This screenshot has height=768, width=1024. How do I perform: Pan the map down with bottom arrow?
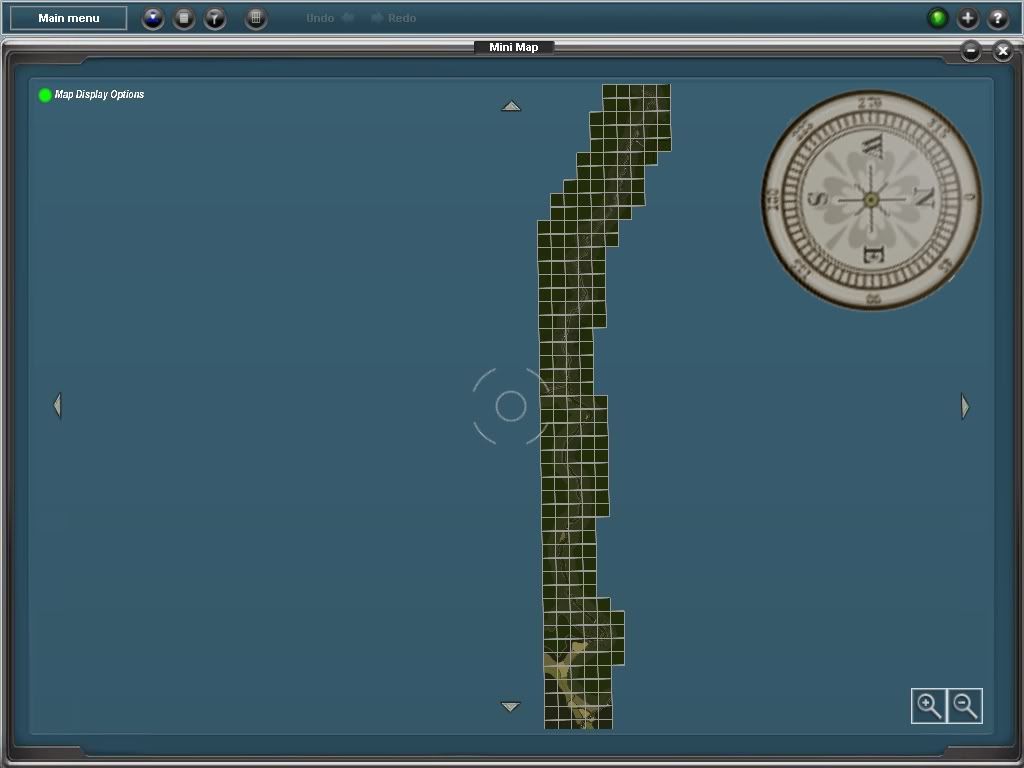click(x=511, y=706)
